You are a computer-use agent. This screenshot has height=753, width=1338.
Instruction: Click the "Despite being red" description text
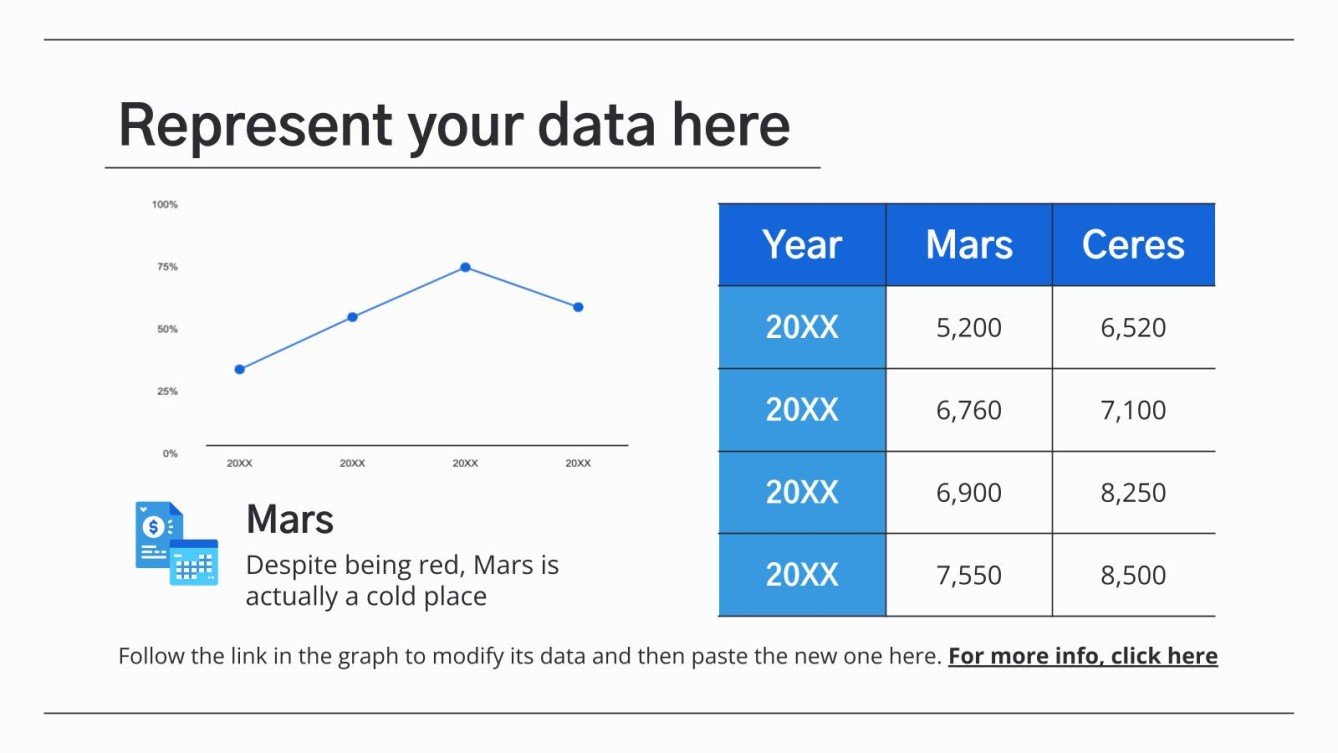click(x=402, y=580)
